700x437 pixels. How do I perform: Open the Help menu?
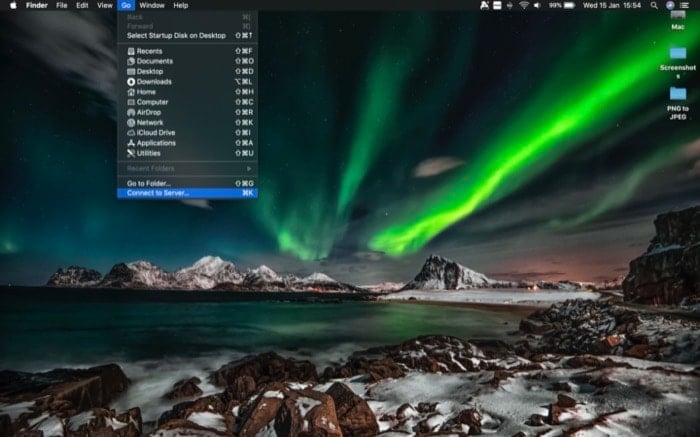coord(181,5)
